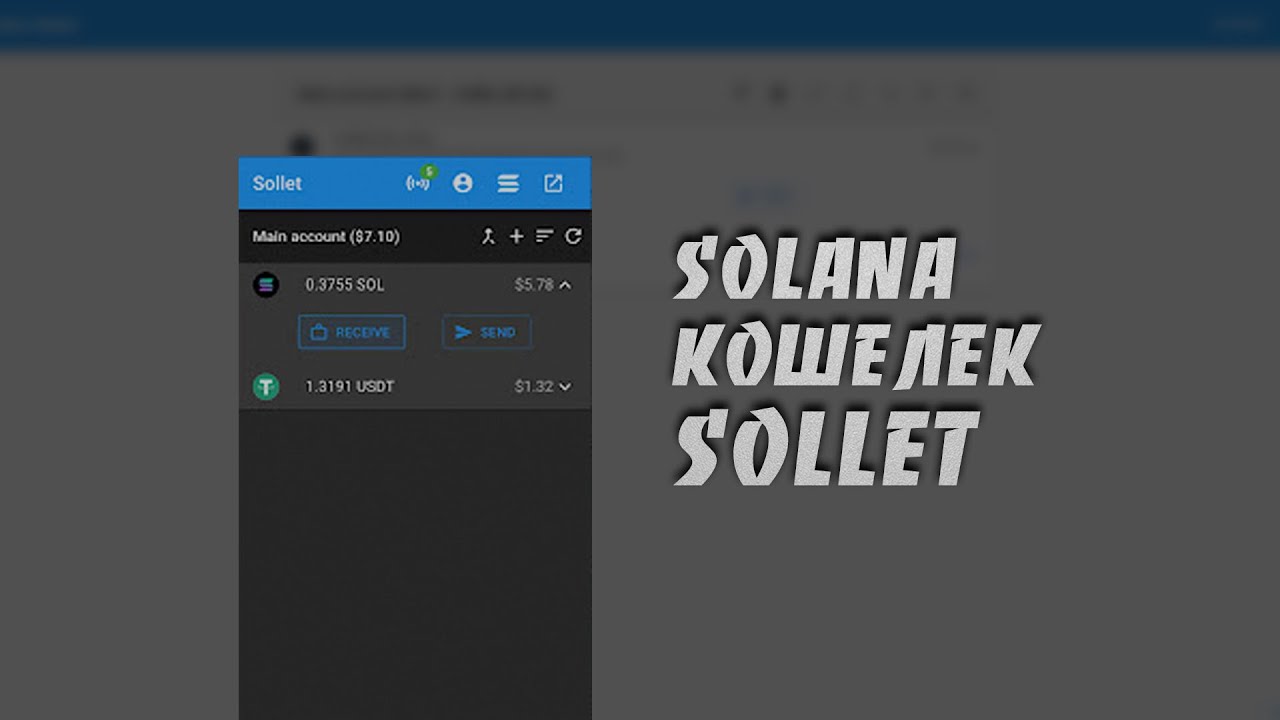Select the '1.3191 USDT' balance text
The height and width of the screenshot is (720, 1280).
point(349,386)
